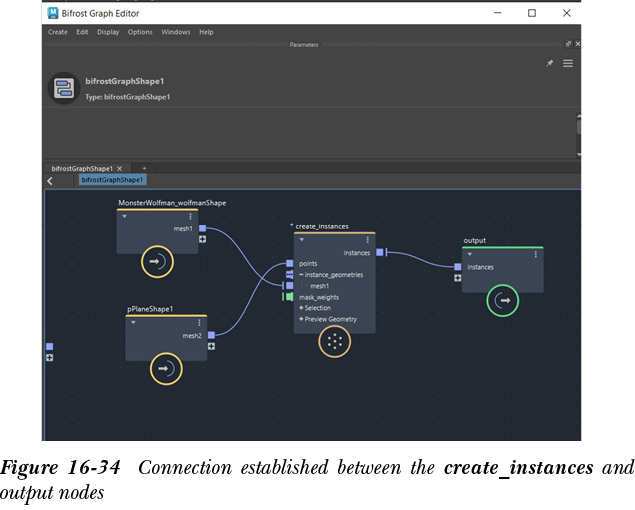Open the Display menu

108,32
